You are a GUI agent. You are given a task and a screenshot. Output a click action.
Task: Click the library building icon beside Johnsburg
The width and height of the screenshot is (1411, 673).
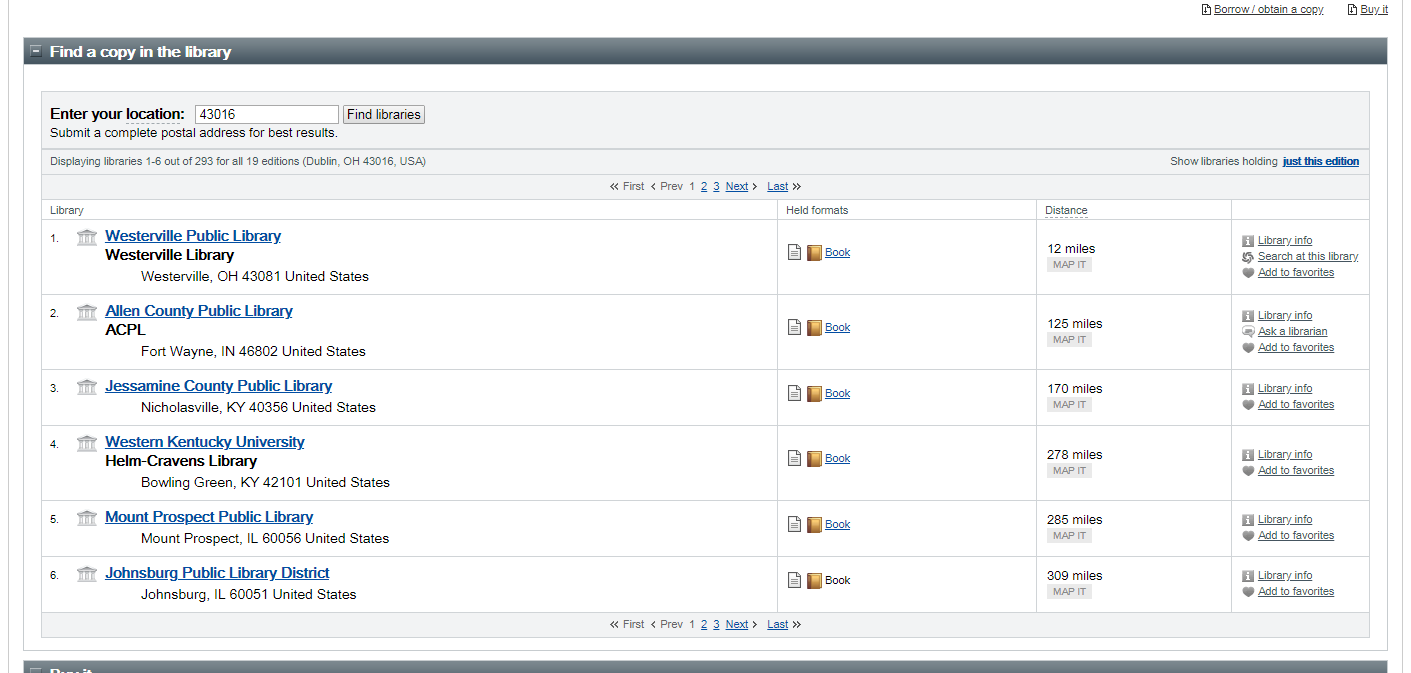point(87,574)
